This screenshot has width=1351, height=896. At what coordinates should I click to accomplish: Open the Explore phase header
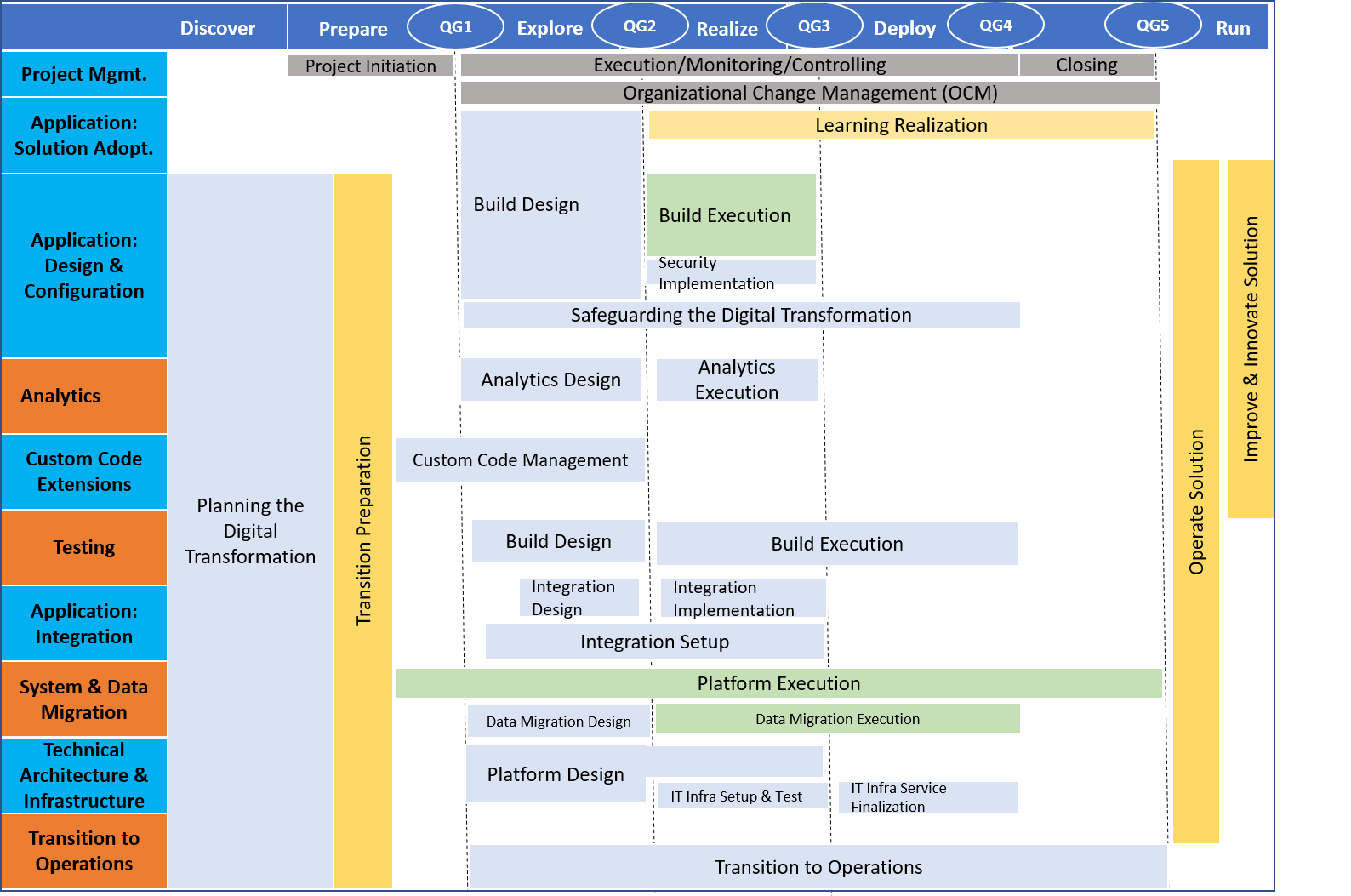pyautogui.click(x=550, y=28)
